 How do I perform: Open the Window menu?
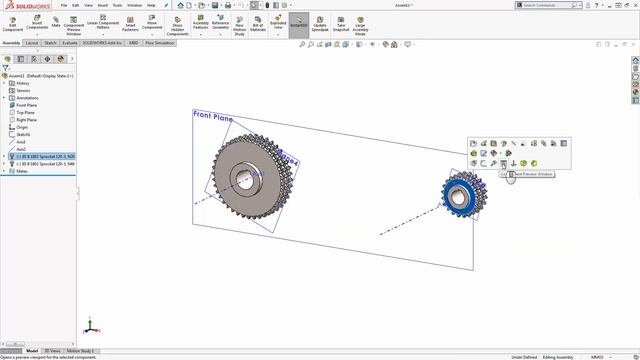pos(134,5)
